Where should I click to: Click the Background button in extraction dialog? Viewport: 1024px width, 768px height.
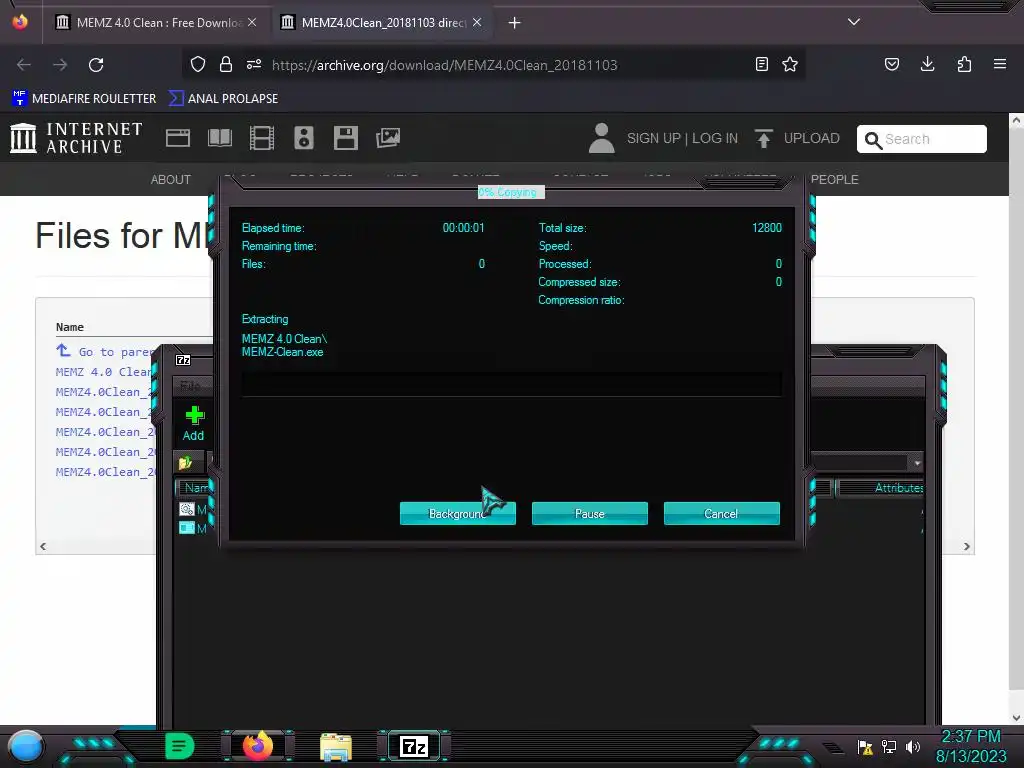pos(457,513)
